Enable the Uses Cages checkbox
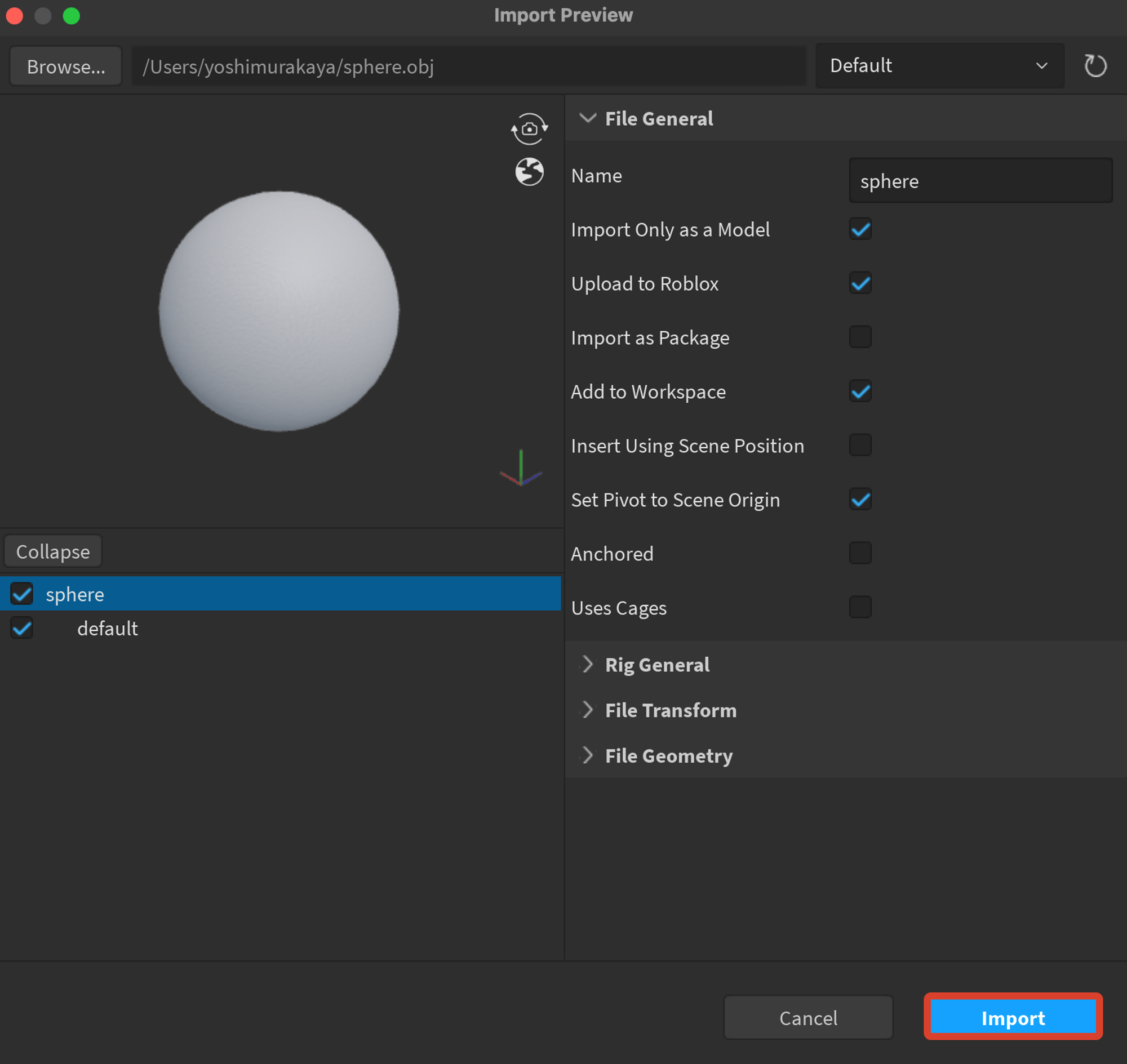The image size is (1127, 1064). point(860,607)
